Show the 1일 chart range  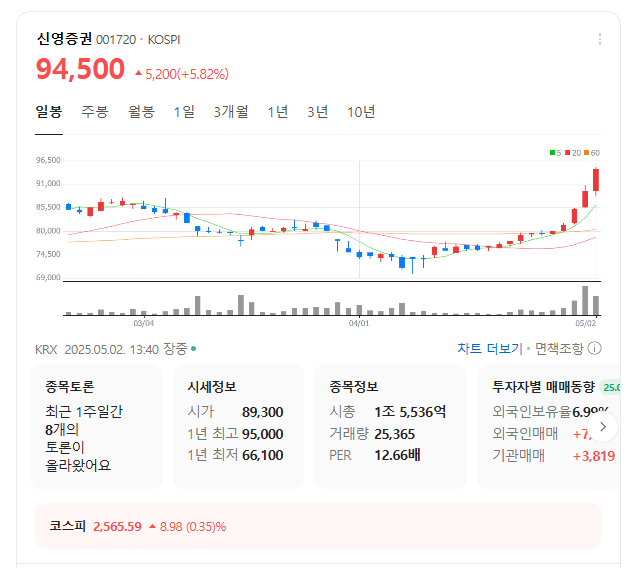tap(184, 112)
